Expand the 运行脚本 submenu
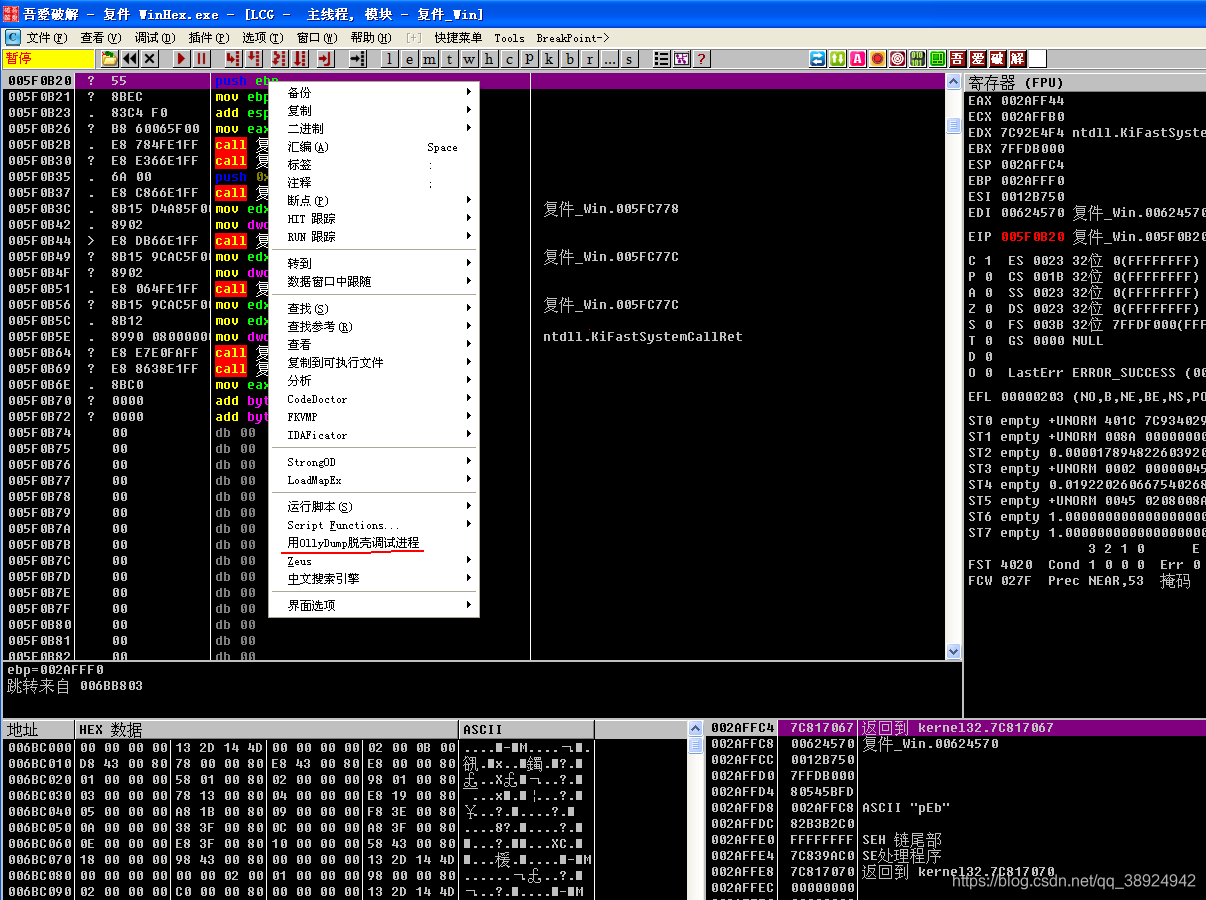 pos(375,507)
